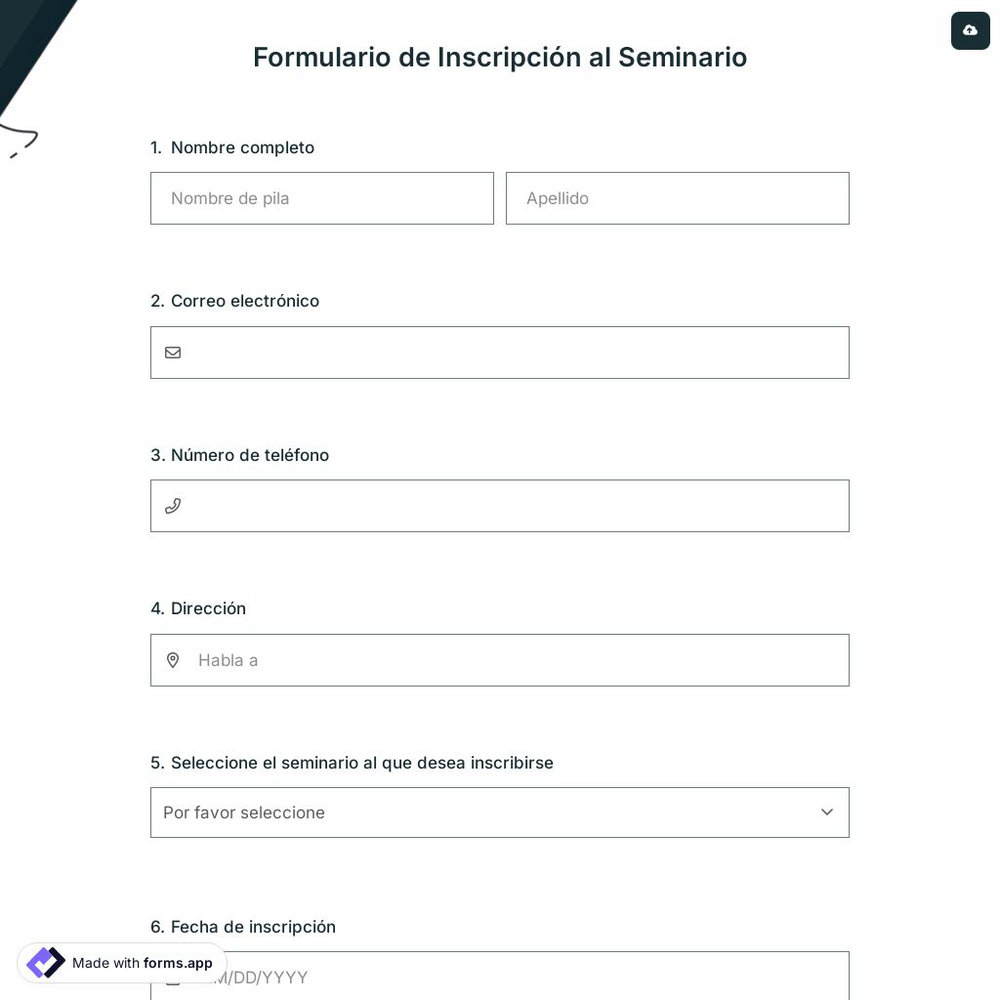Click the 'Nombre de pila' input field
Screen dimensions: 1000x1000
click(322, 198)
